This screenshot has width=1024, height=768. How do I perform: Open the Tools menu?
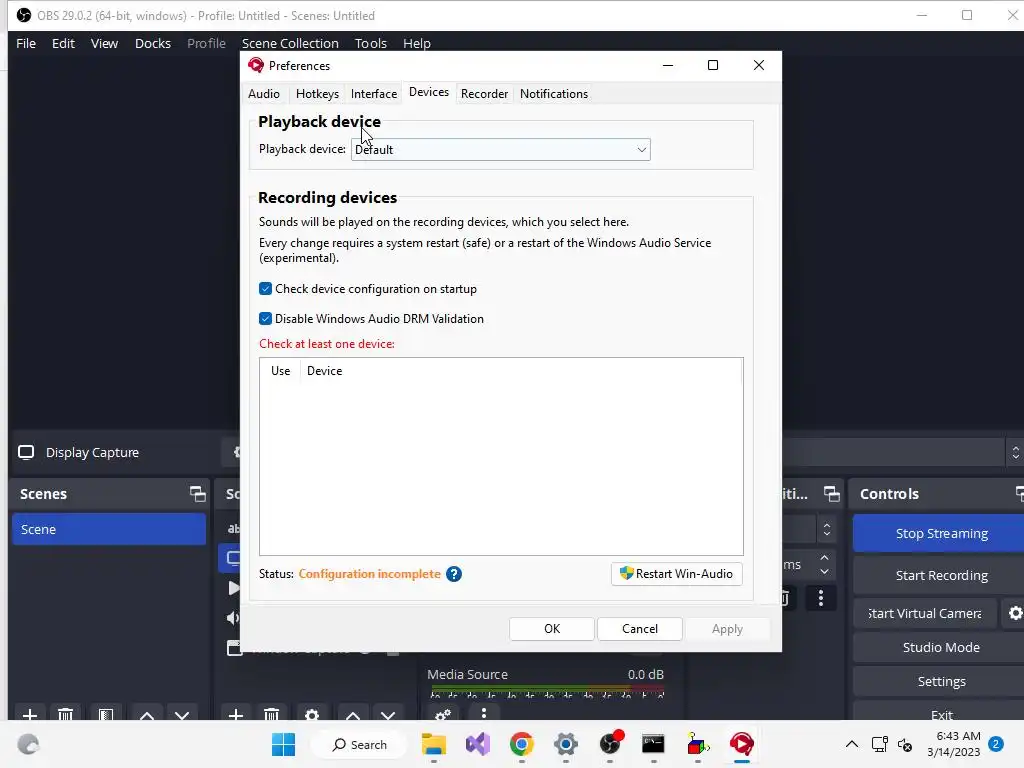pos(371,43)
